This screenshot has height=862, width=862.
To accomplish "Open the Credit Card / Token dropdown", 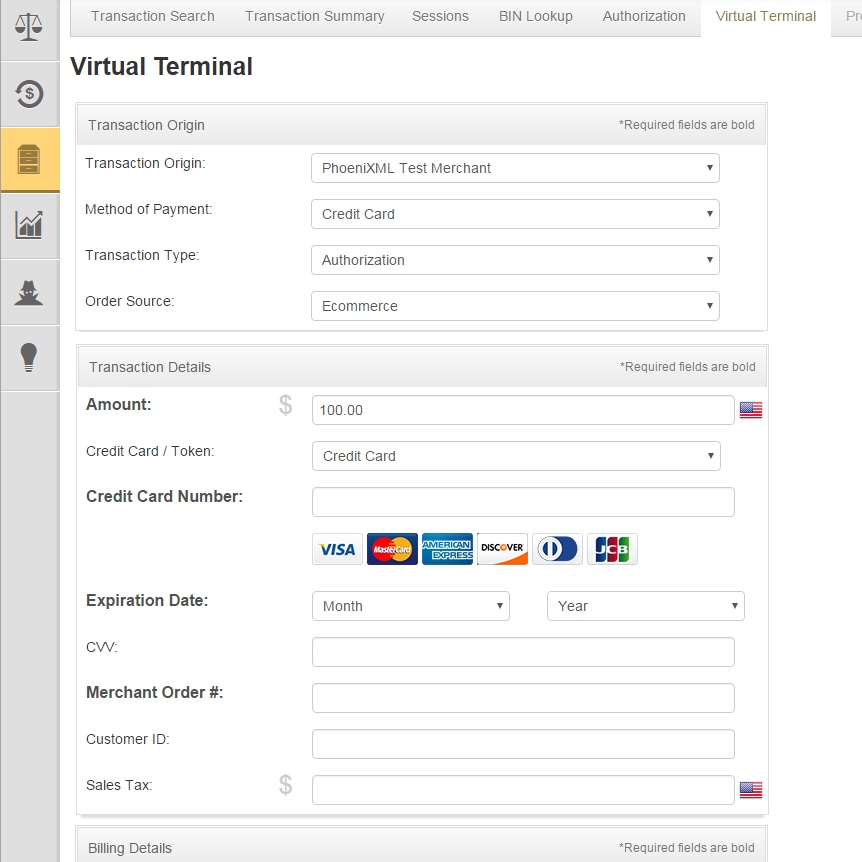I will coord(516,456).
